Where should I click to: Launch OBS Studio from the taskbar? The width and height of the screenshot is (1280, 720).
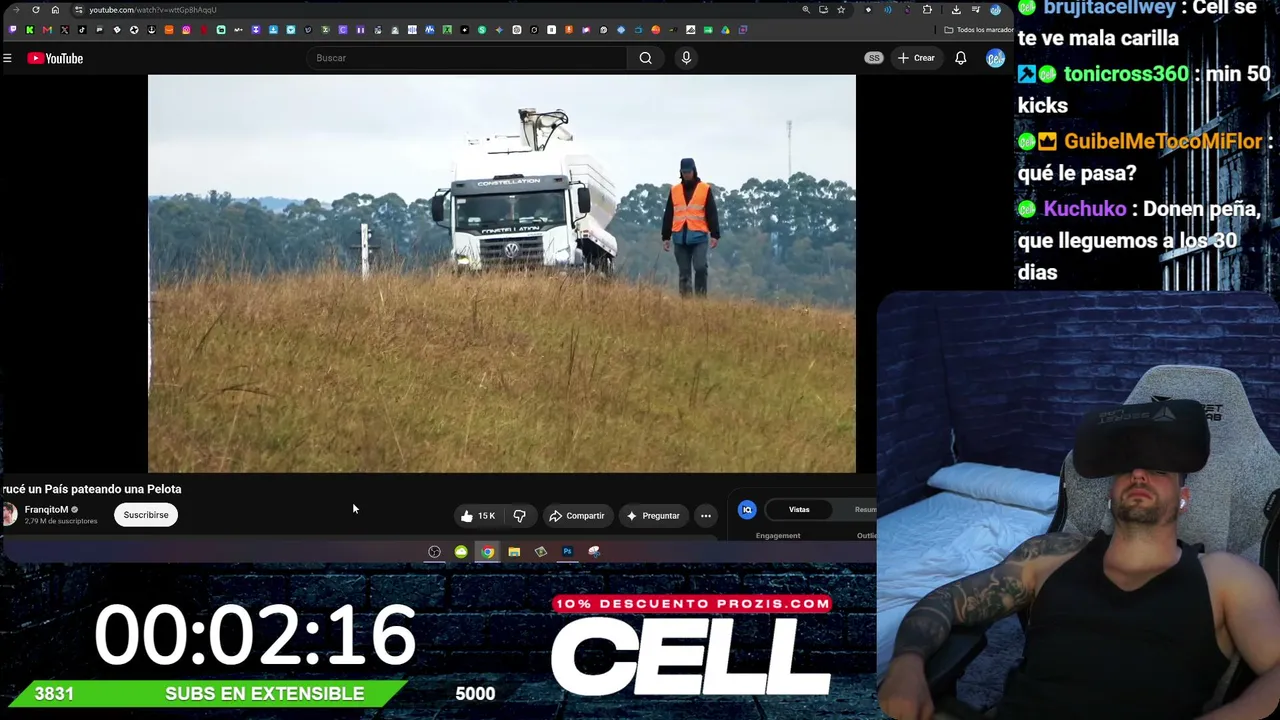click(x=434, y=552)
